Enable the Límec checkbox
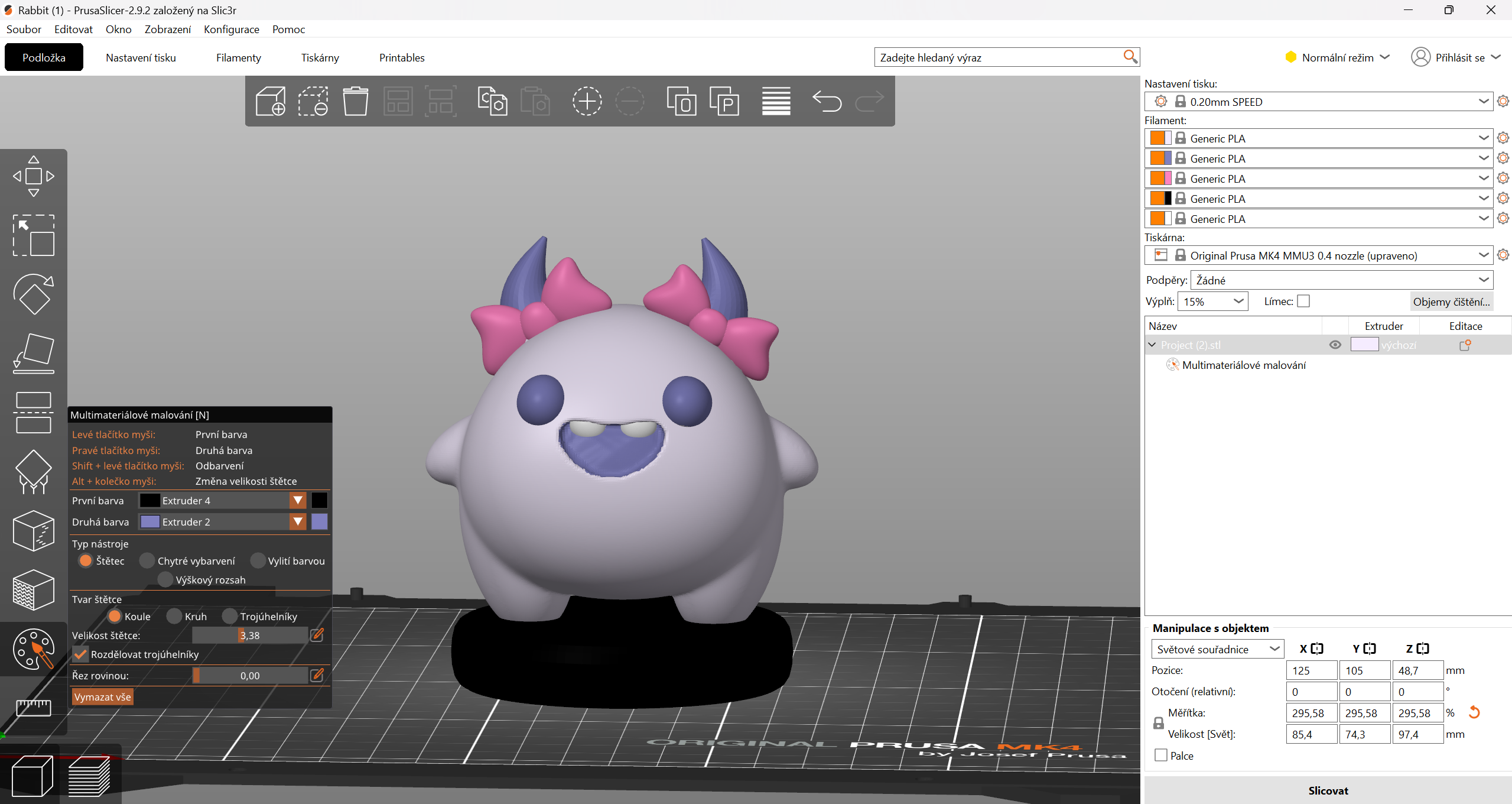 point(1303,301)
